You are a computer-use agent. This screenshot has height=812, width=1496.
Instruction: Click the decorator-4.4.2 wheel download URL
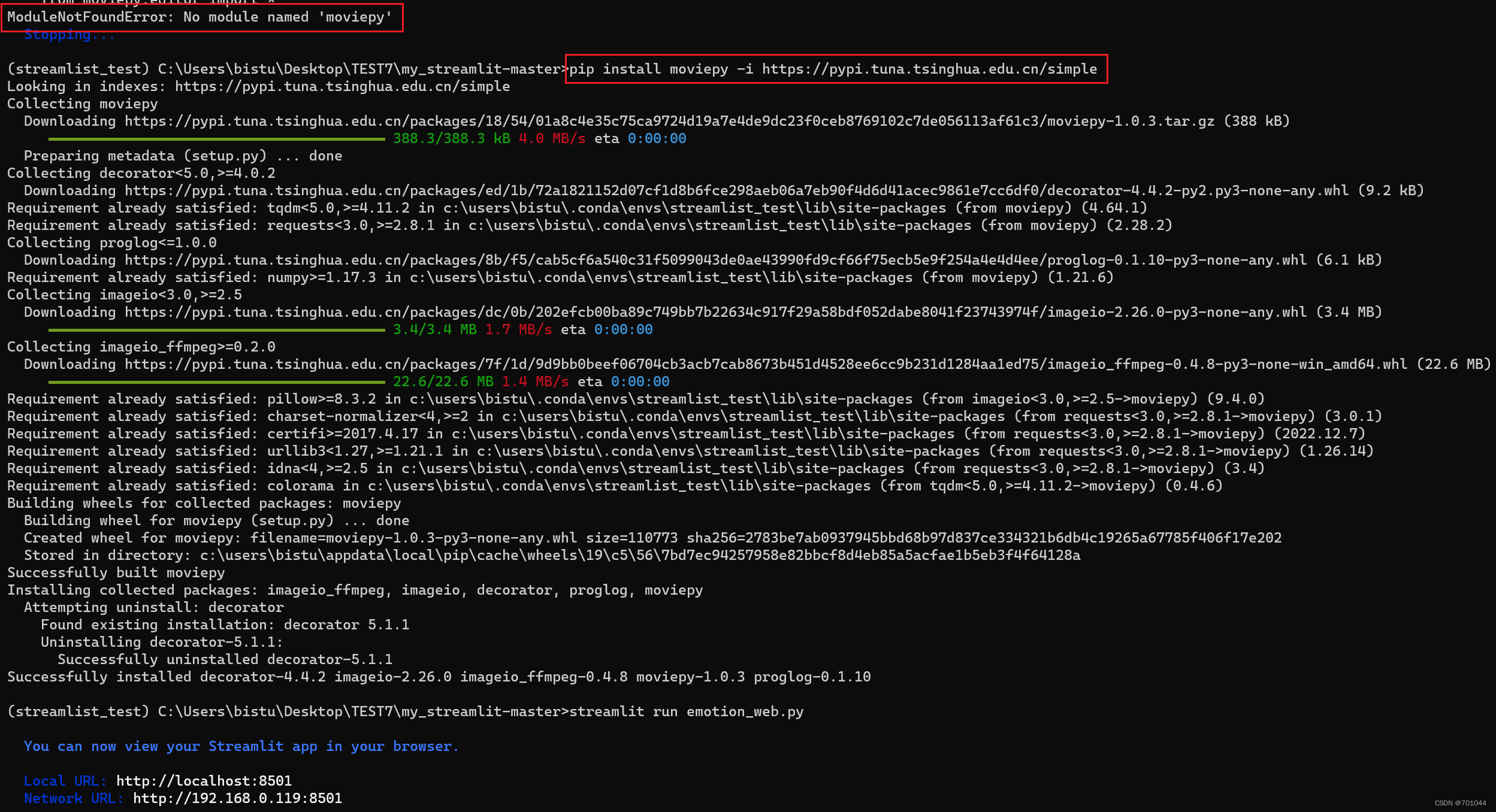(736, 191)
